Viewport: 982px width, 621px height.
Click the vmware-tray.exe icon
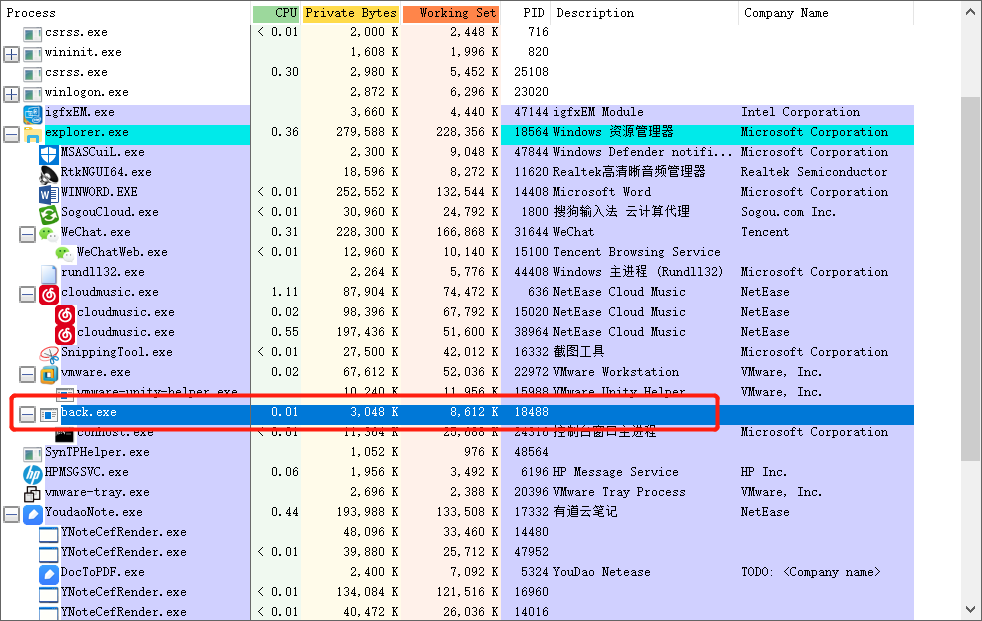[x=33, y=494]
